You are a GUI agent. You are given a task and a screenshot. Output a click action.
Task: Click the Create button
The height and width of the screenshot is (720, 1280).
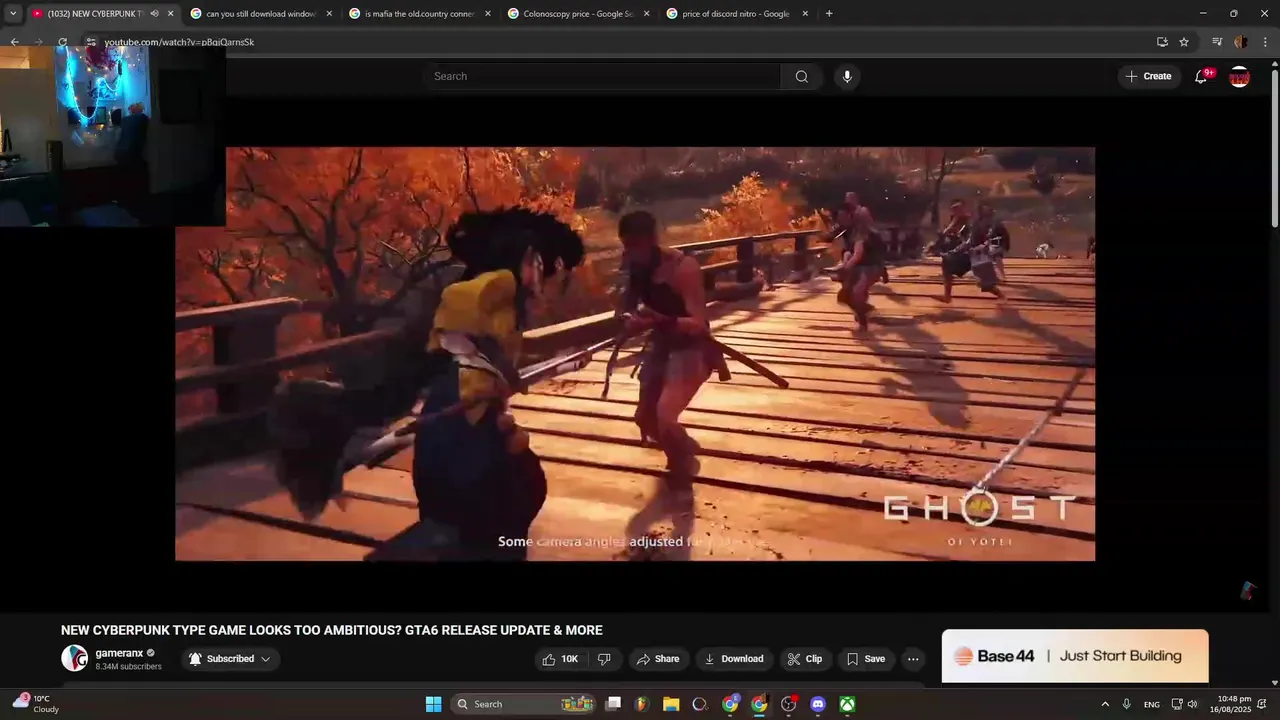coord(1148,76)
